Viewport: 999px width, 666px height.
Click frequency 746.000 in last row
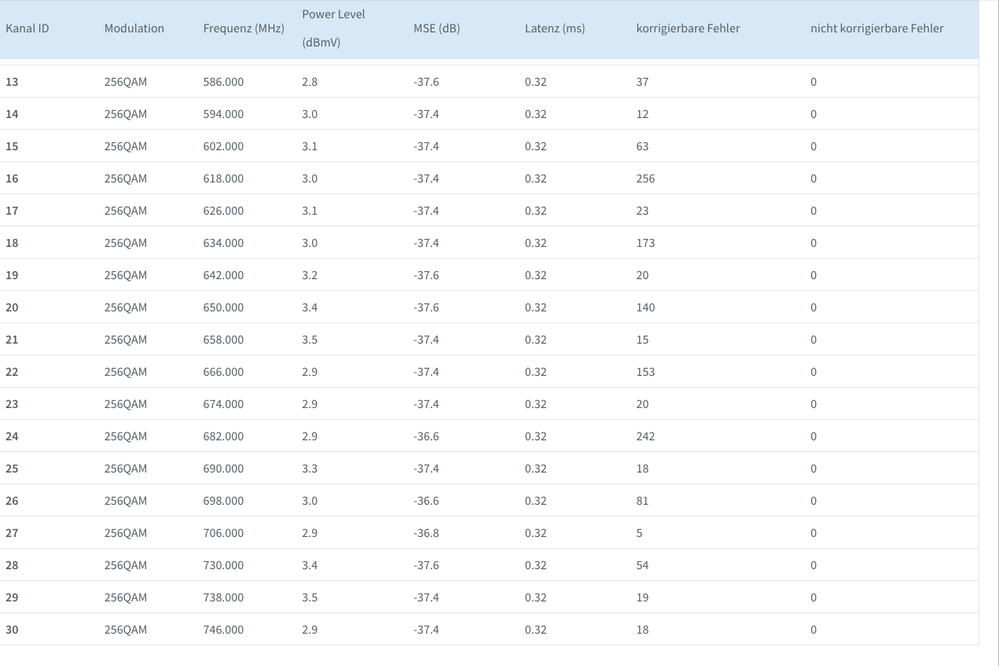pyautogui.click(x=223, y=629)
